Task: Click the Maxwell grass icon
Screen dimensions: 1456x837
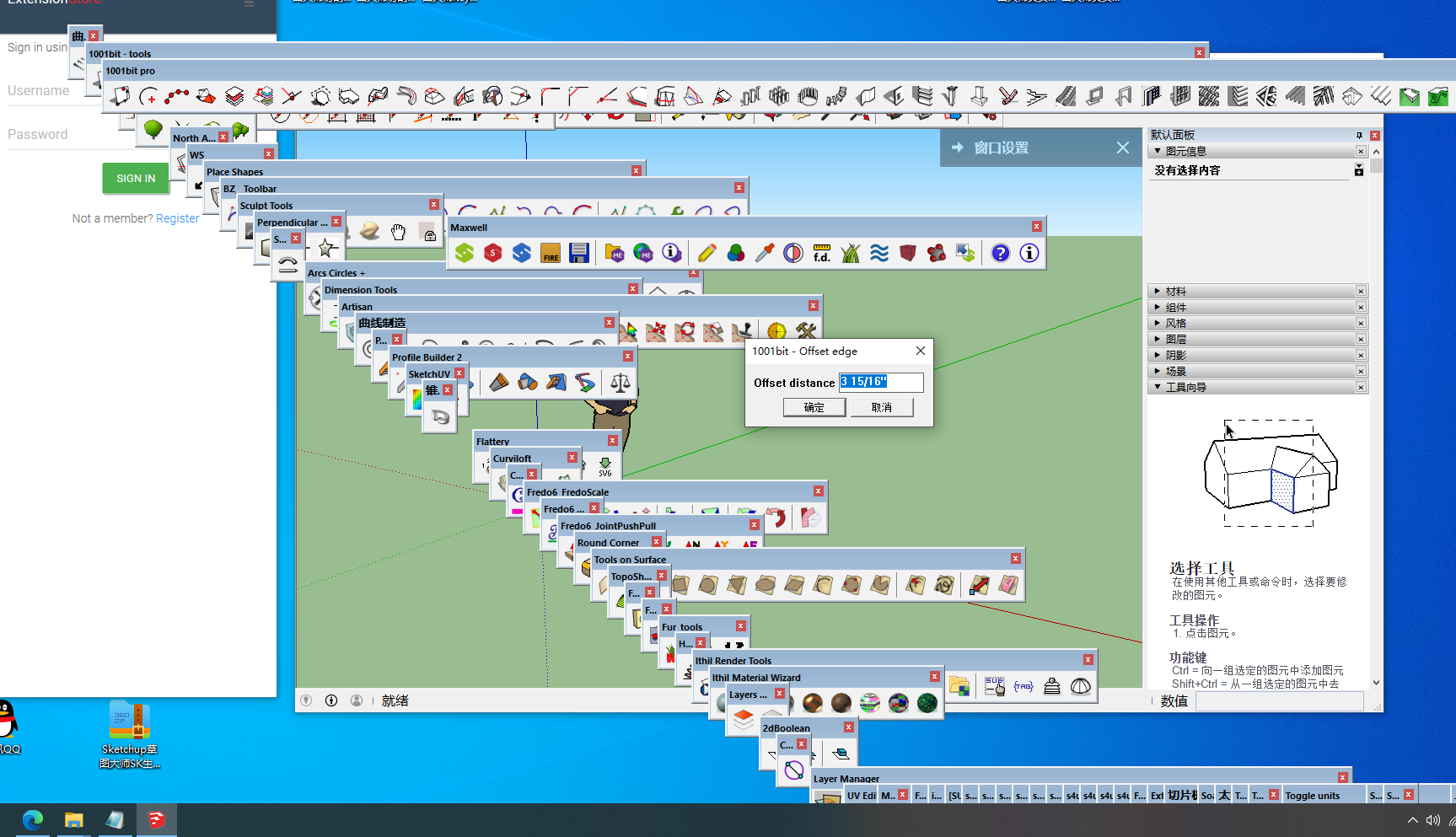Action: pyautogui.click(x=851, y=253)
